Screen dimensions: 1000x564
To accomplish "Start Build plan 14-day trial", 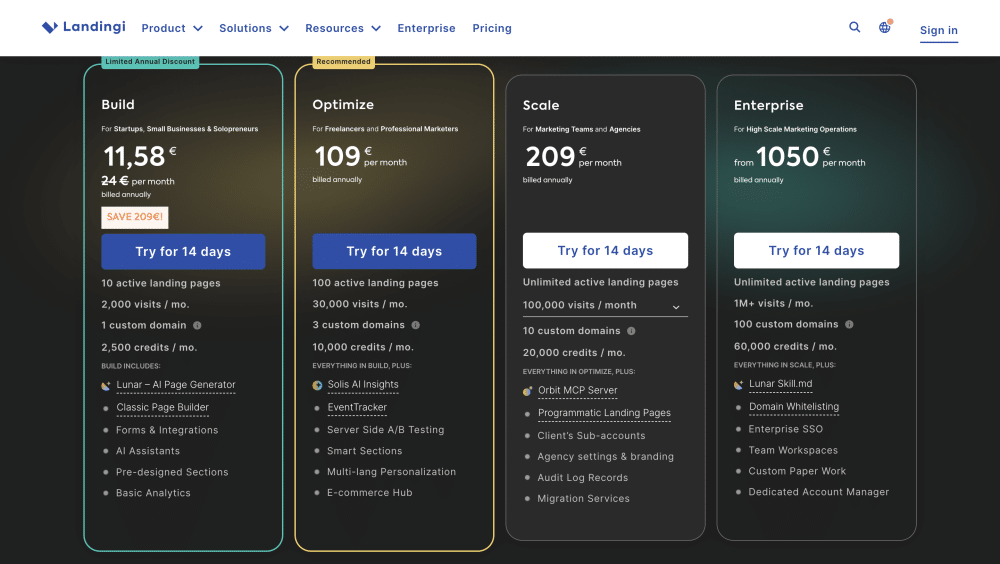I will point(183,251).
